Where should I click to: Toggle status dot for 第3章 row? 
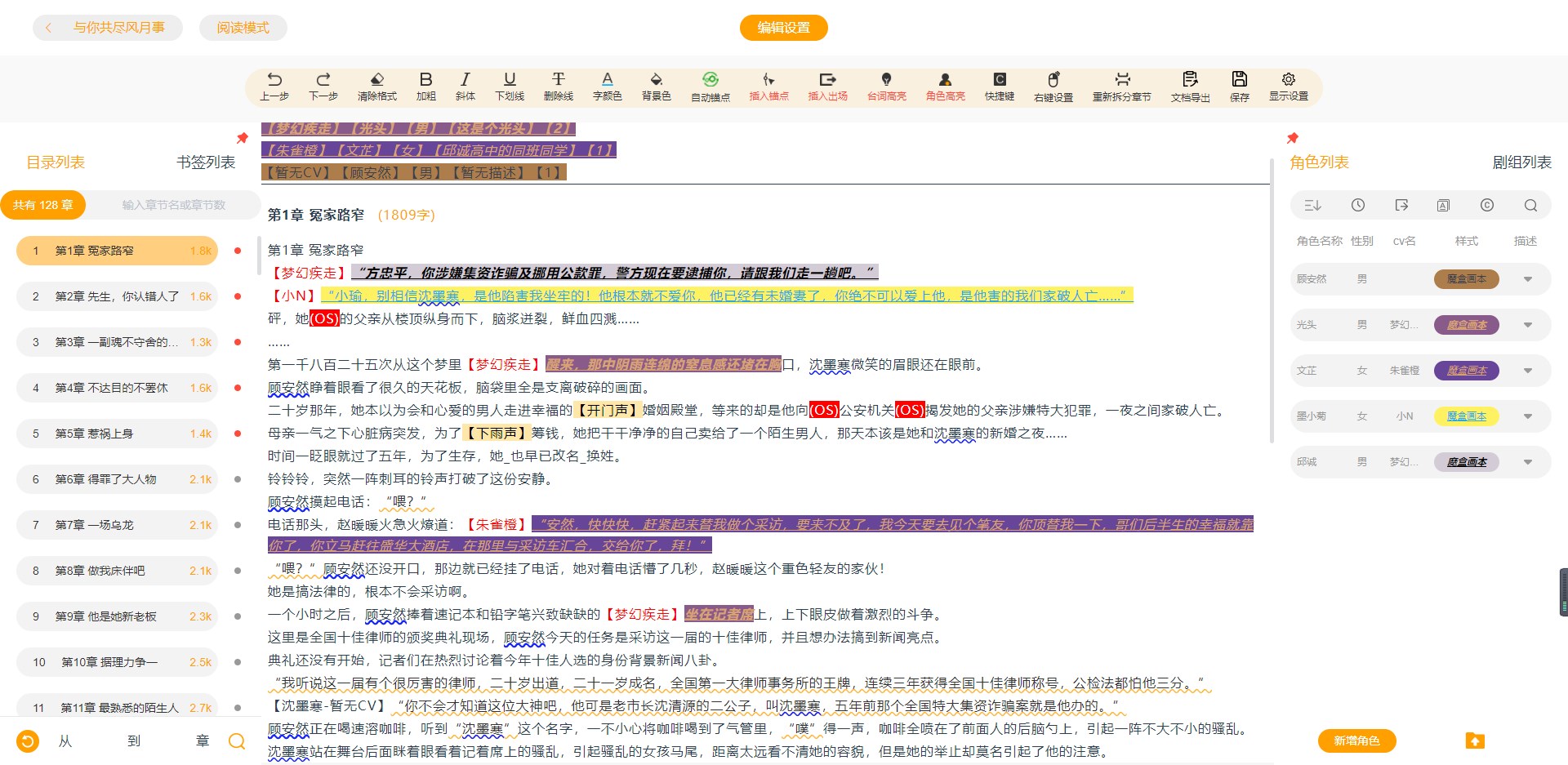[x=238, y=342]
